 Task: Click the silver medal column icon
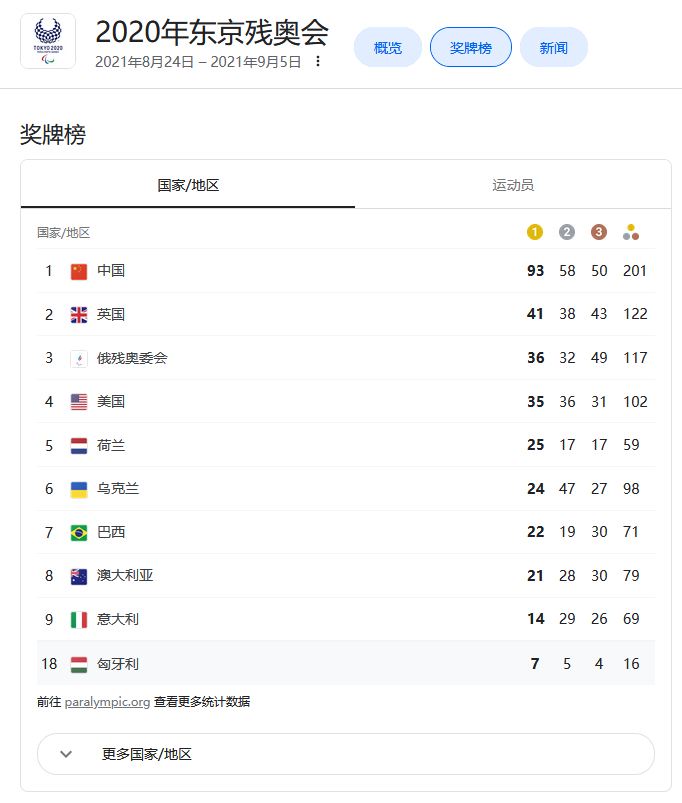567,232
